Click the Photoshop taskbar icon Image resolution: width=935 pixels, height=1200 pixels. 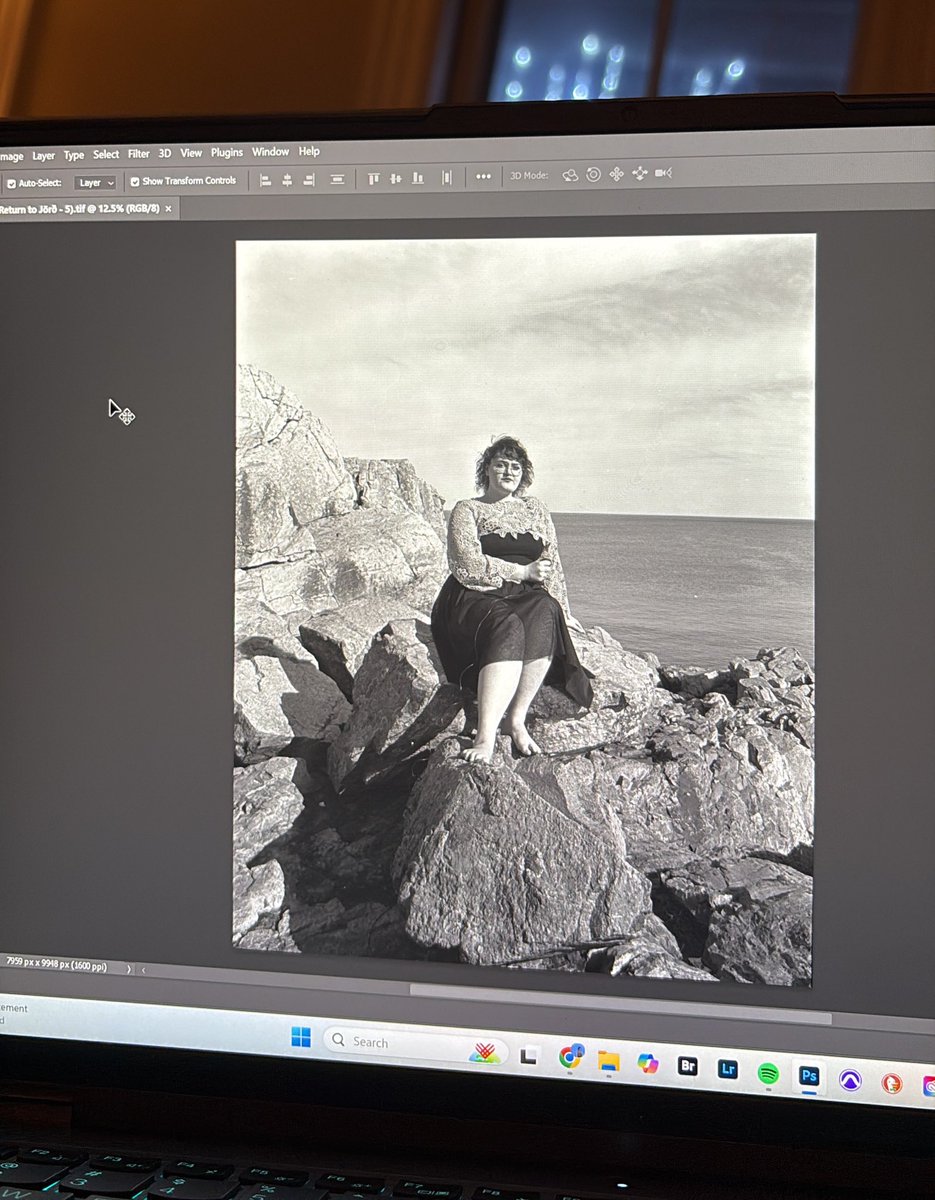(809, 1077)
